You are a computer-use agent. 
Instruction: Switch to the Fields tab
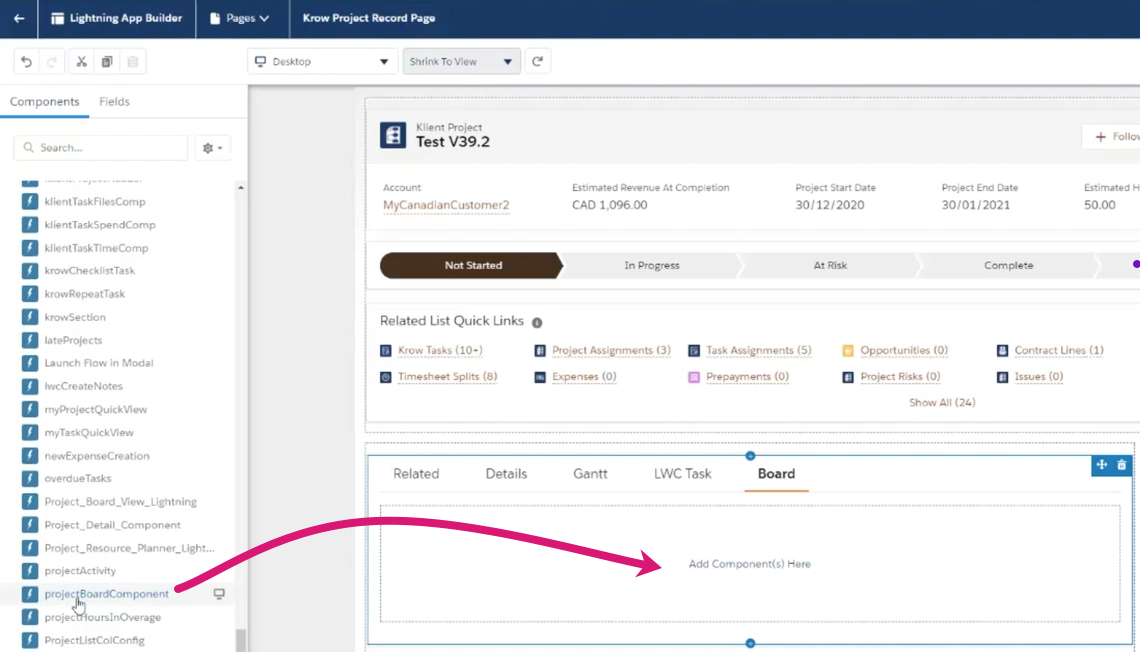(114, 102)
